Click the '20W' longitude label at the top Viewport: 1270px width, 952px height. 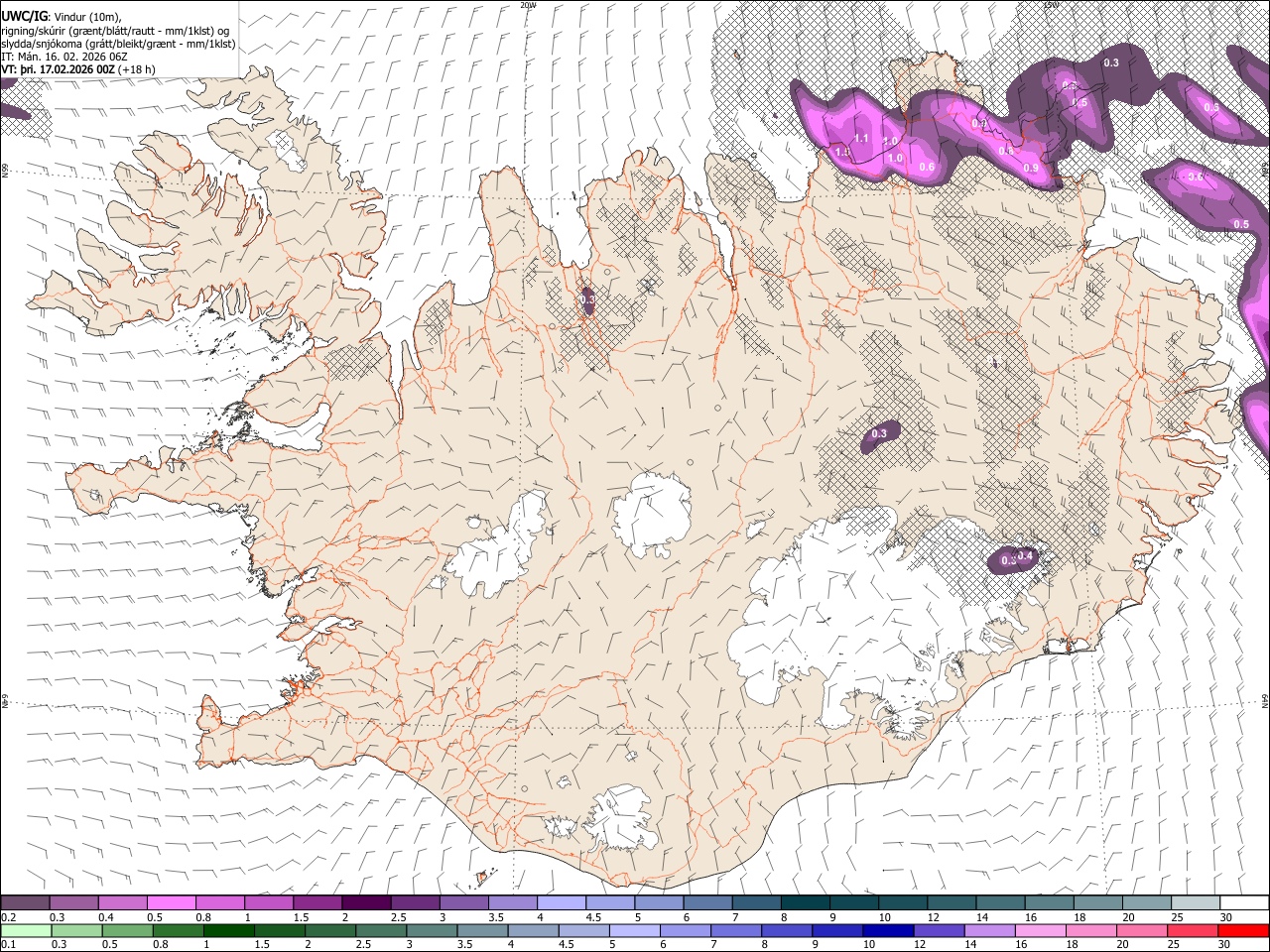[528, 5]
